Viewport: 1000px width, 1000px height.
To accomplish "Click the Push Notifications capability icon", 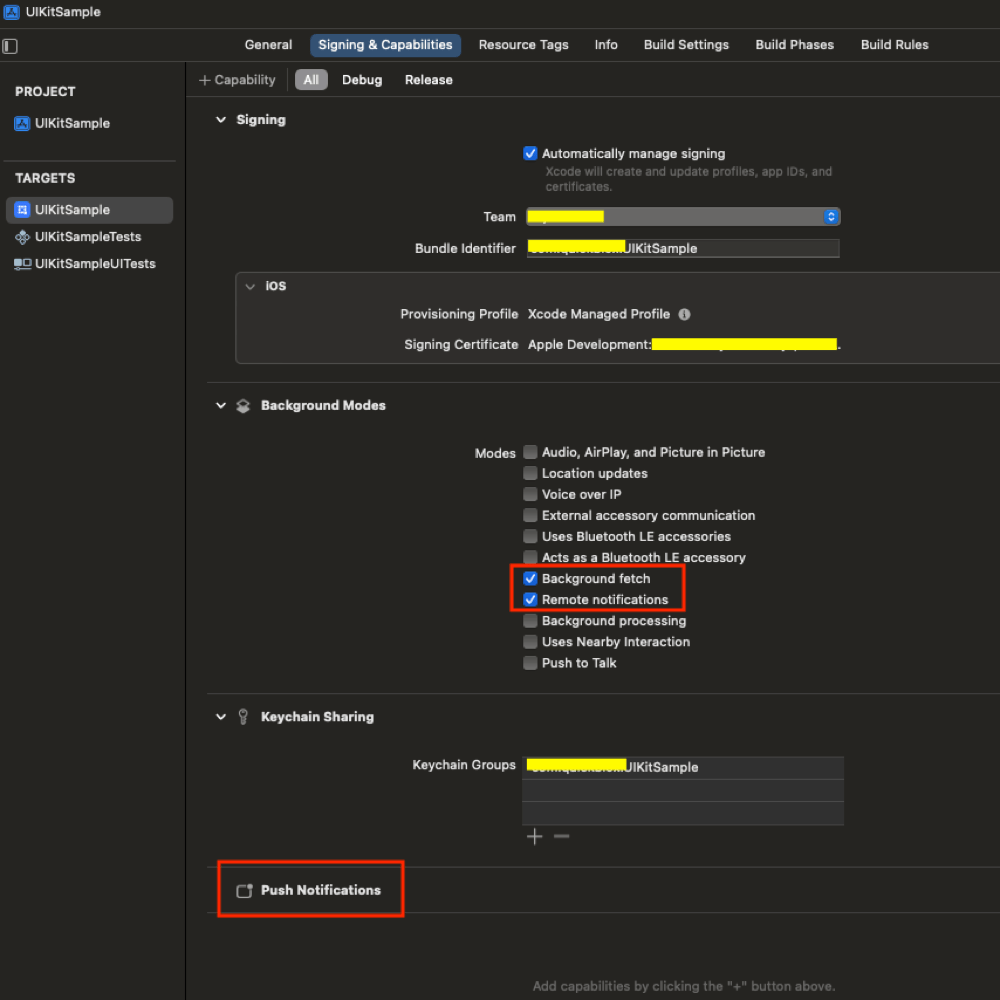I will pos(244,891).
